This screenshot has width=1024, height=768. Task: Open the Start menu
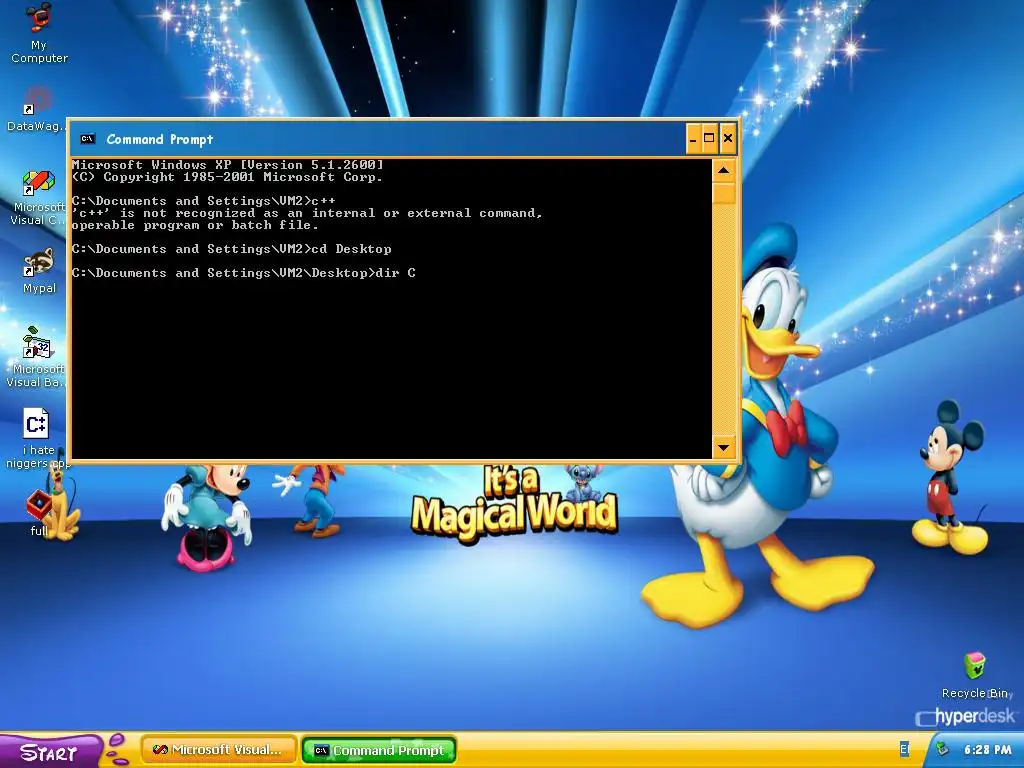tap(50, 752)
